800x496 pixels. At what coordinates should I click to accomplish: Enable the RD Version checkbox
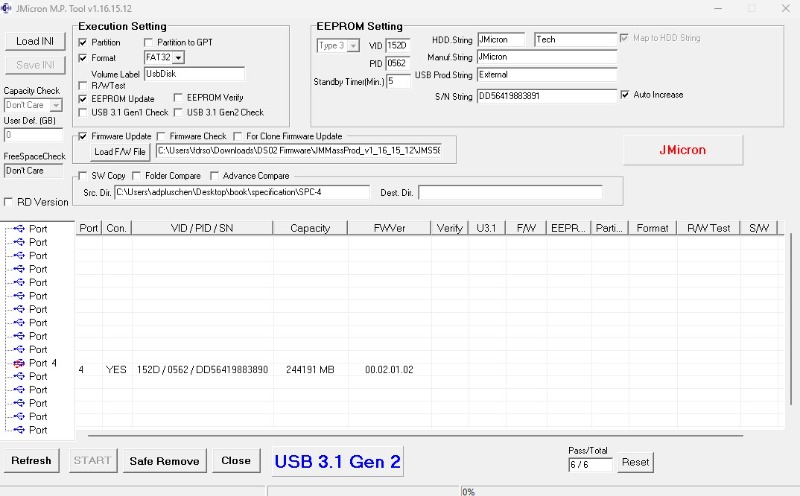(x=9, y=202)
